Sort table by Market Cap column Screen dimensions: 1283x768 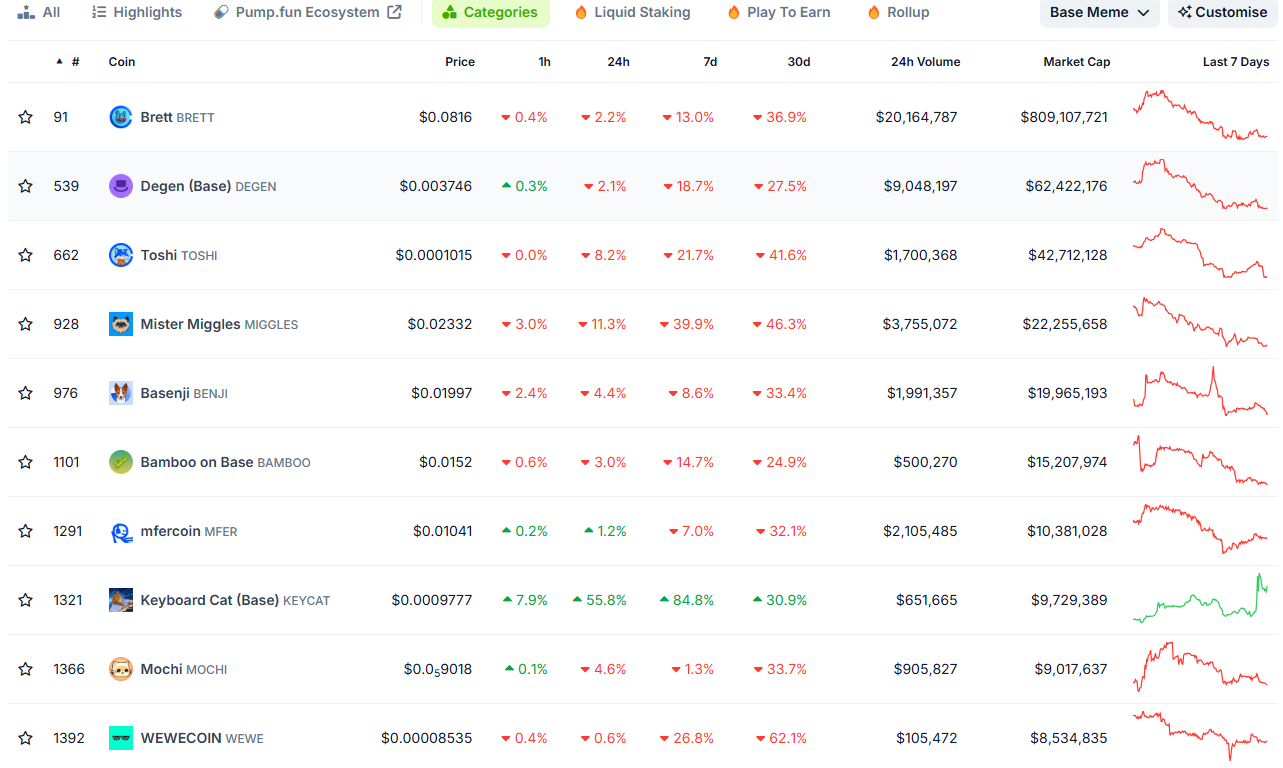tap(1076, 62)
